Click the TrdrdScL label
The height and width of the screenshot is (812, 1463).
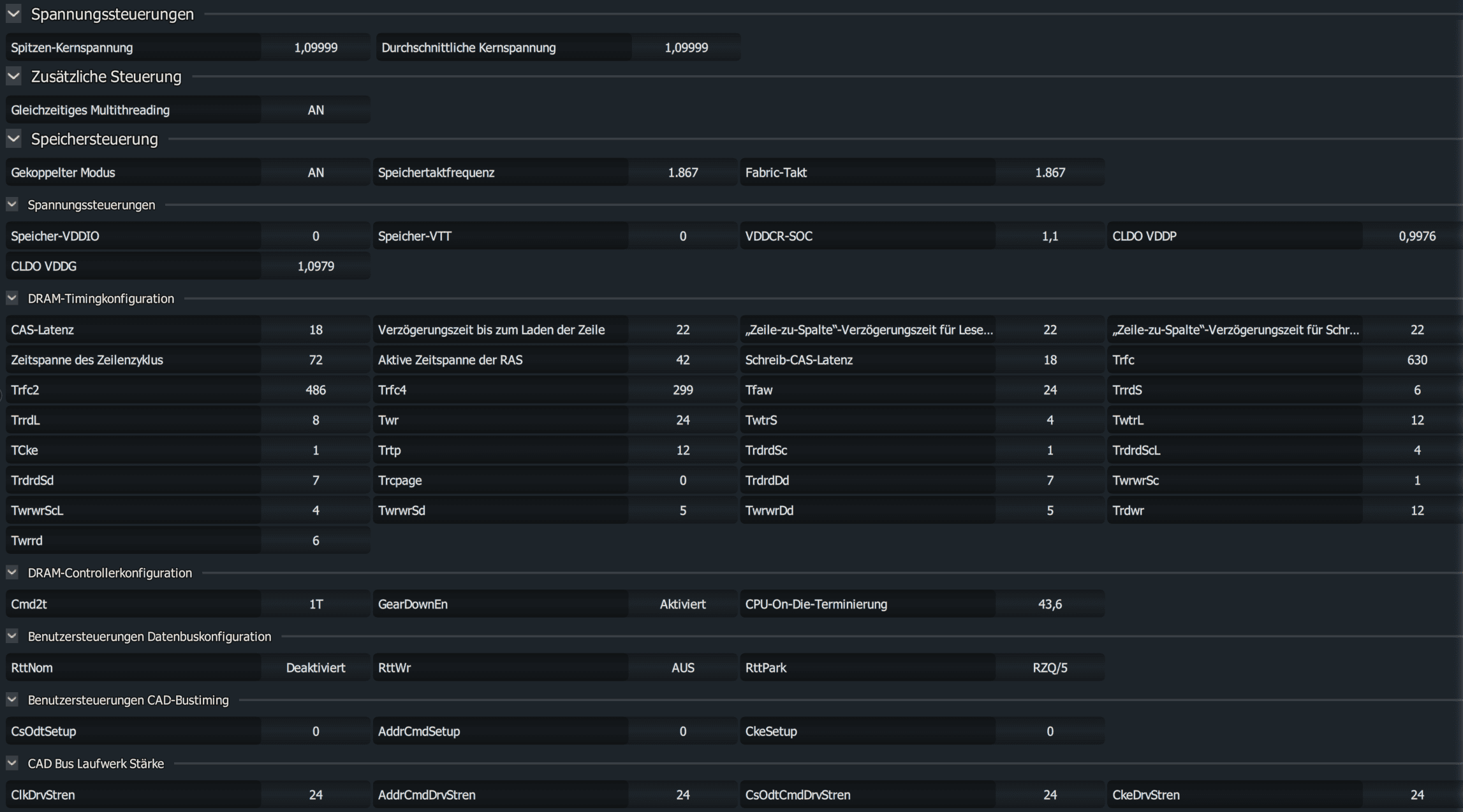point(1136,450)
